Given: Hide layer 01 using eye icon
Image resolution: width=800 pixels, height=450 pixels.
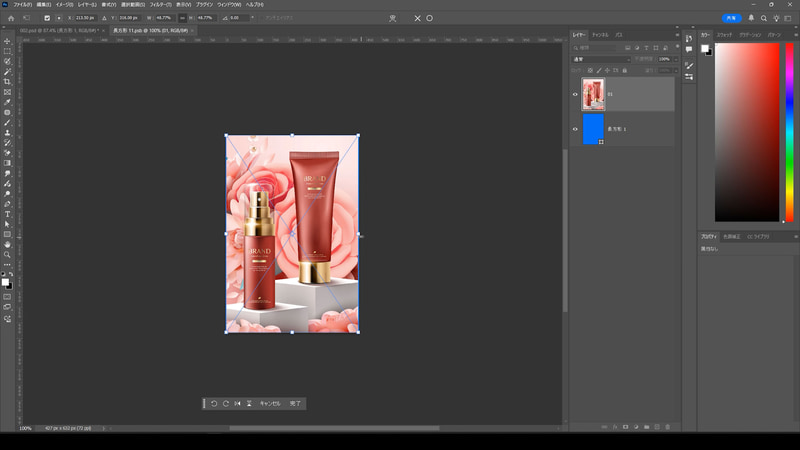Looking at the screenshot, I should 575,94.
